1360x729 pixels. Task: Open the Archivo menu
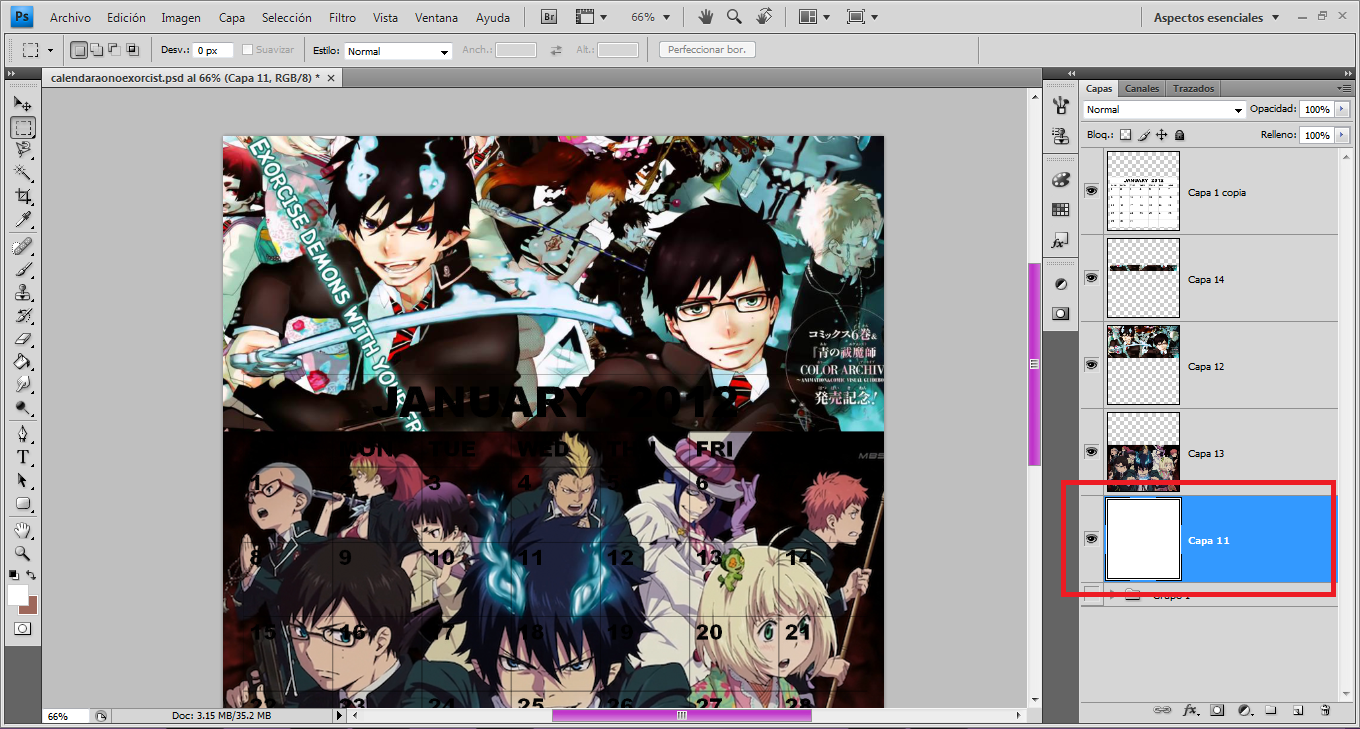click(x=70, y=18)
